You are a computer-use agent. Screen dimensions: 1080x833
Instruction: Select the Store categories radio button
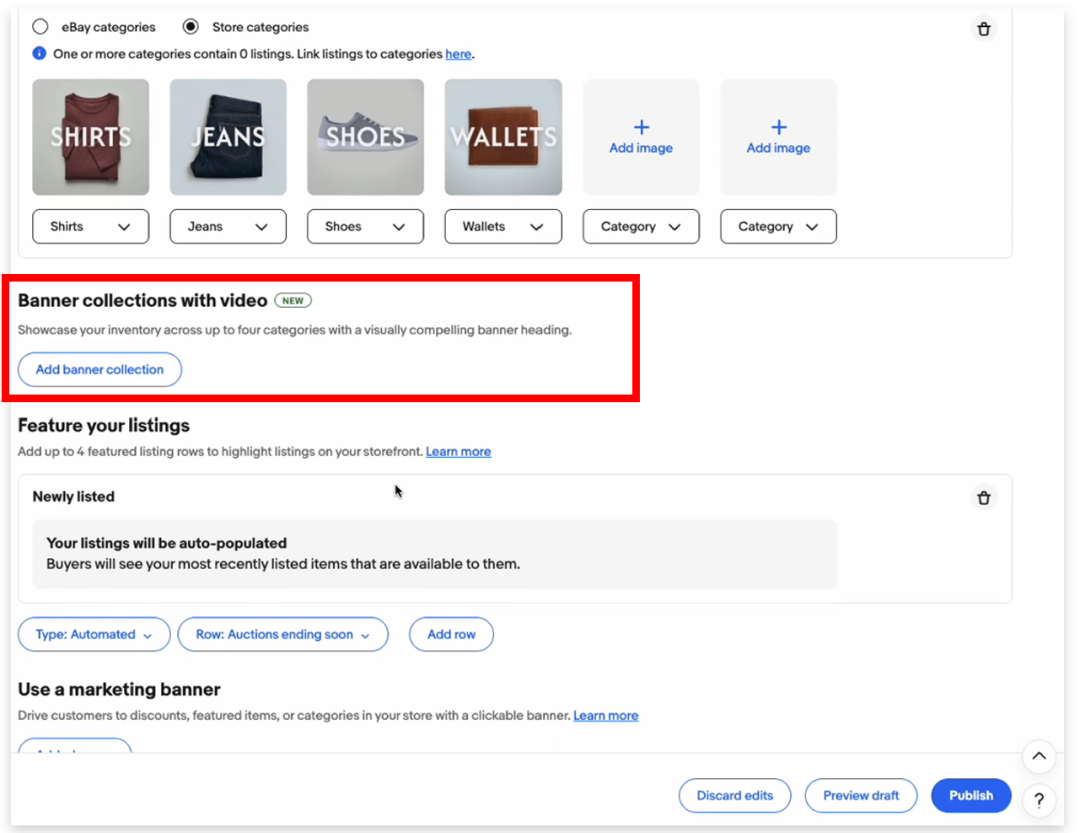[191, 27]
